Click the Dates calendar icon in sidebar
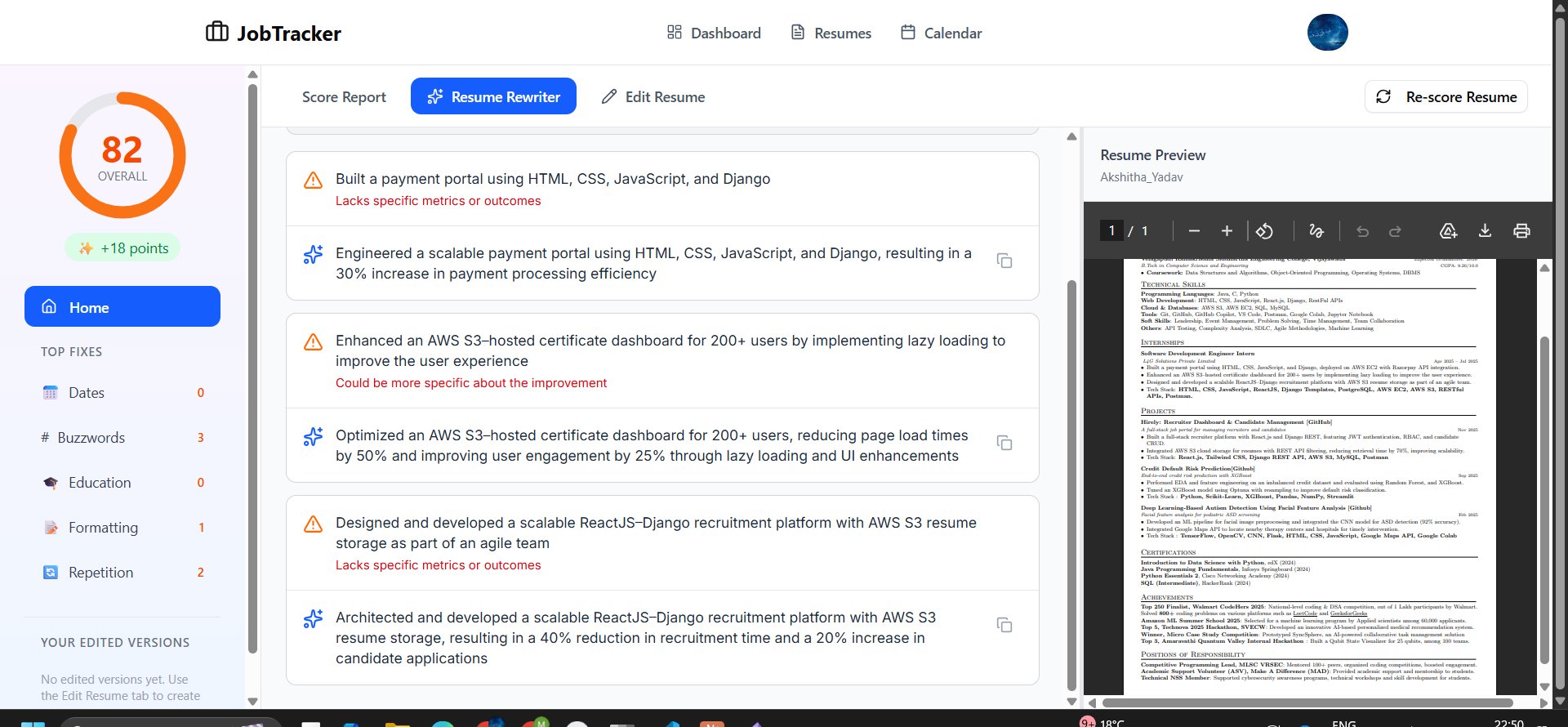Image resolution: width=1568 pixels, height=727 pixels. tap(51, 392)
